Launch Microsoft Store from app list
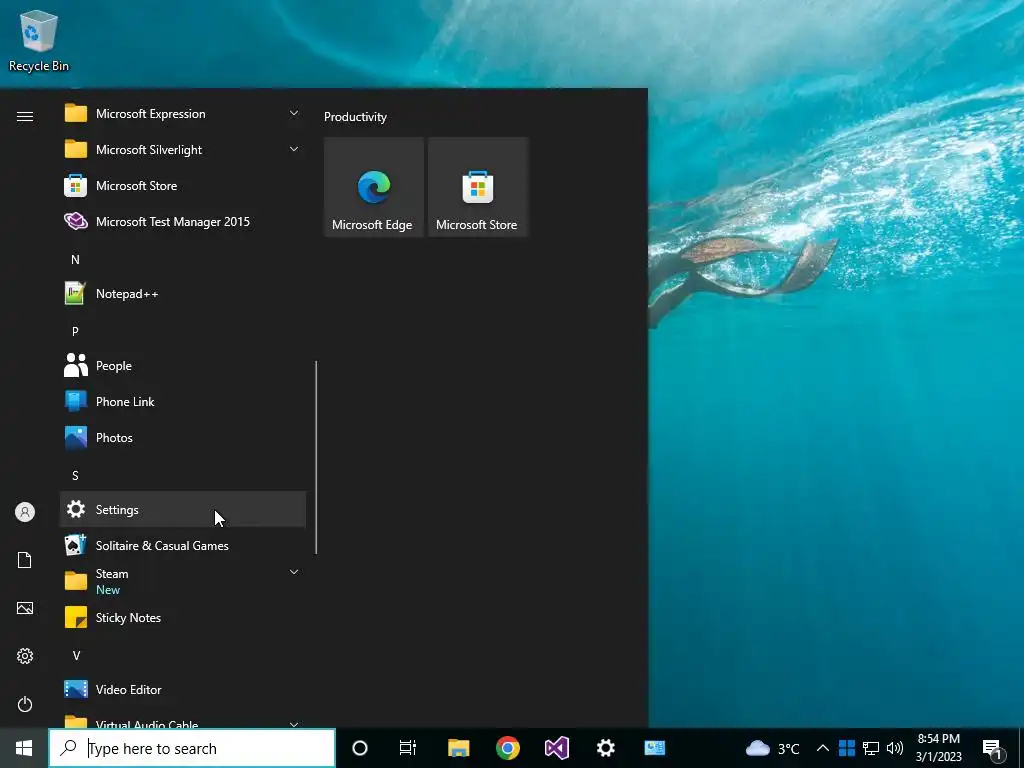This screenshot has width=1024, height=768. (x=183, y=185)
